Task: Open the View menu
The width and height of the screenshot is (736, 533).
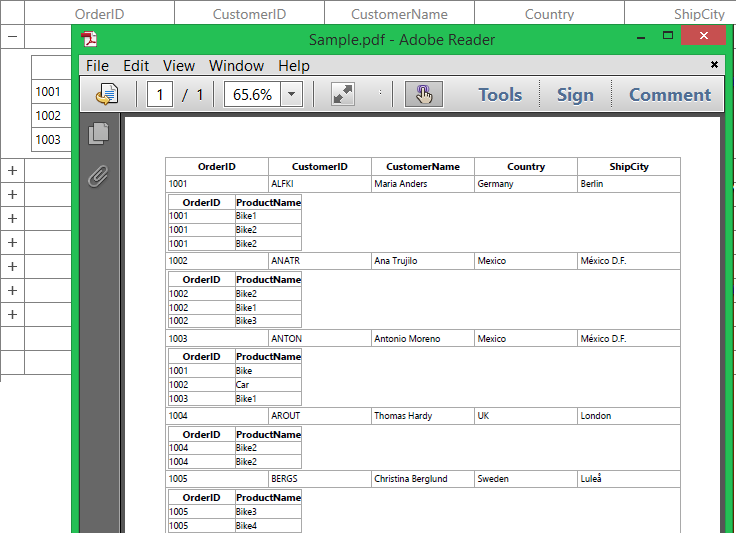Action: (179, 66)
